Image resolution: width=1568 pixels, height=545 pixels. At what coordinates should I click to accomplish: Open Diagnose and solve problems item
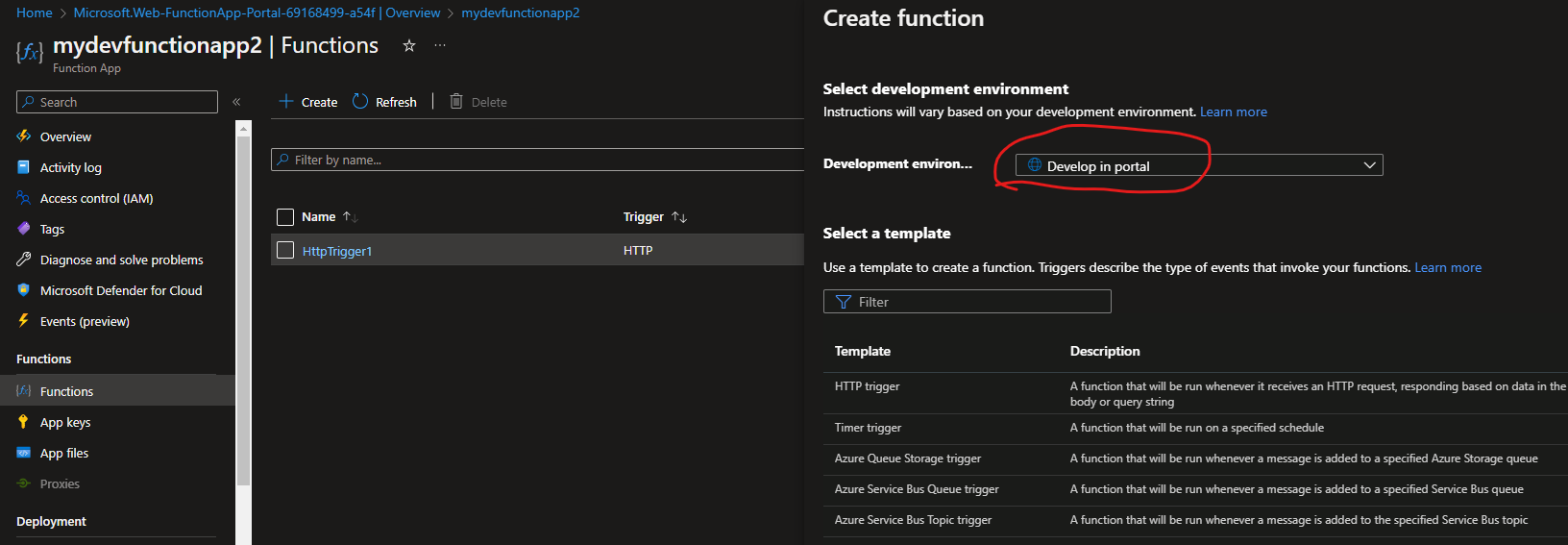(122, 260)
